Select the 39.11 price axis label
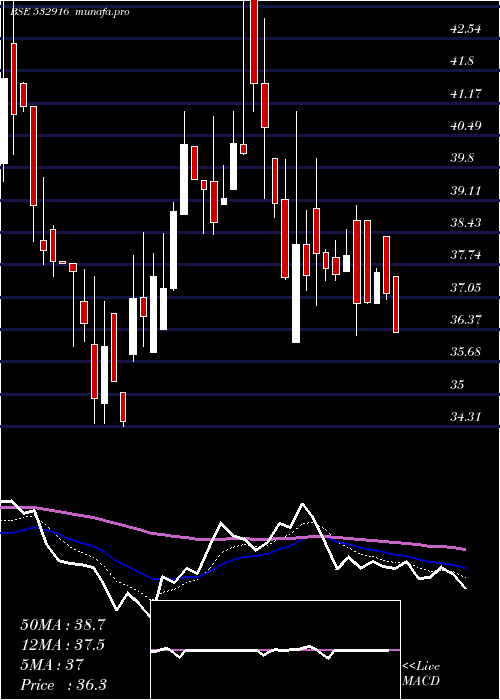Image resolution: width=500 pixels, height=700 pixels. pos(466,191)
